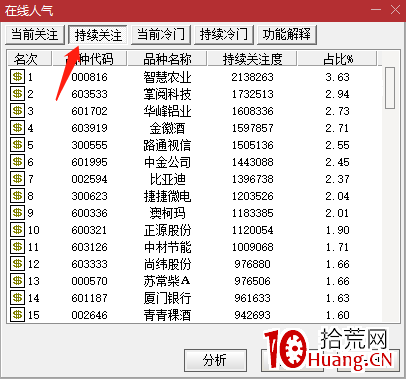This screenshot has height=379, width=406.
Task: Click the stock name 捷捷微电
Action: [x=167, y=196]
